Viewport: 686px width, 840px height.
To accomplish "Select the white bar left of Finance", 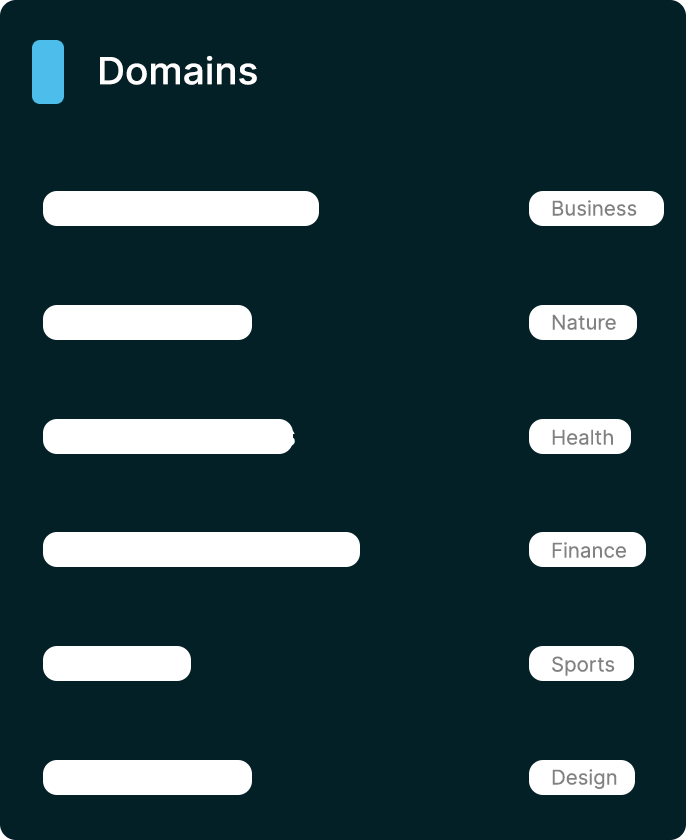I will coord(201,550).
